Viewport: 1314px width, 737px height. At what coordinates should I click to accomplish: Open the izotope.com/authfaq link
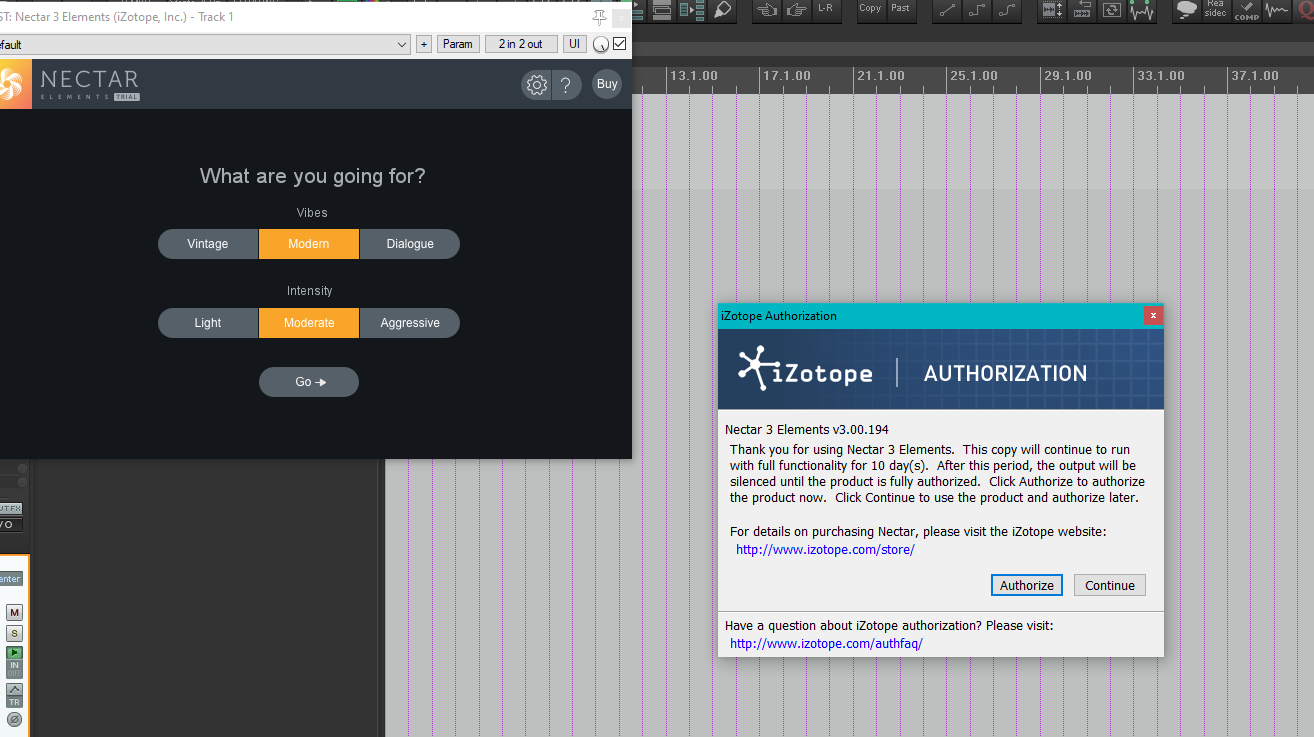pos(826,643)
